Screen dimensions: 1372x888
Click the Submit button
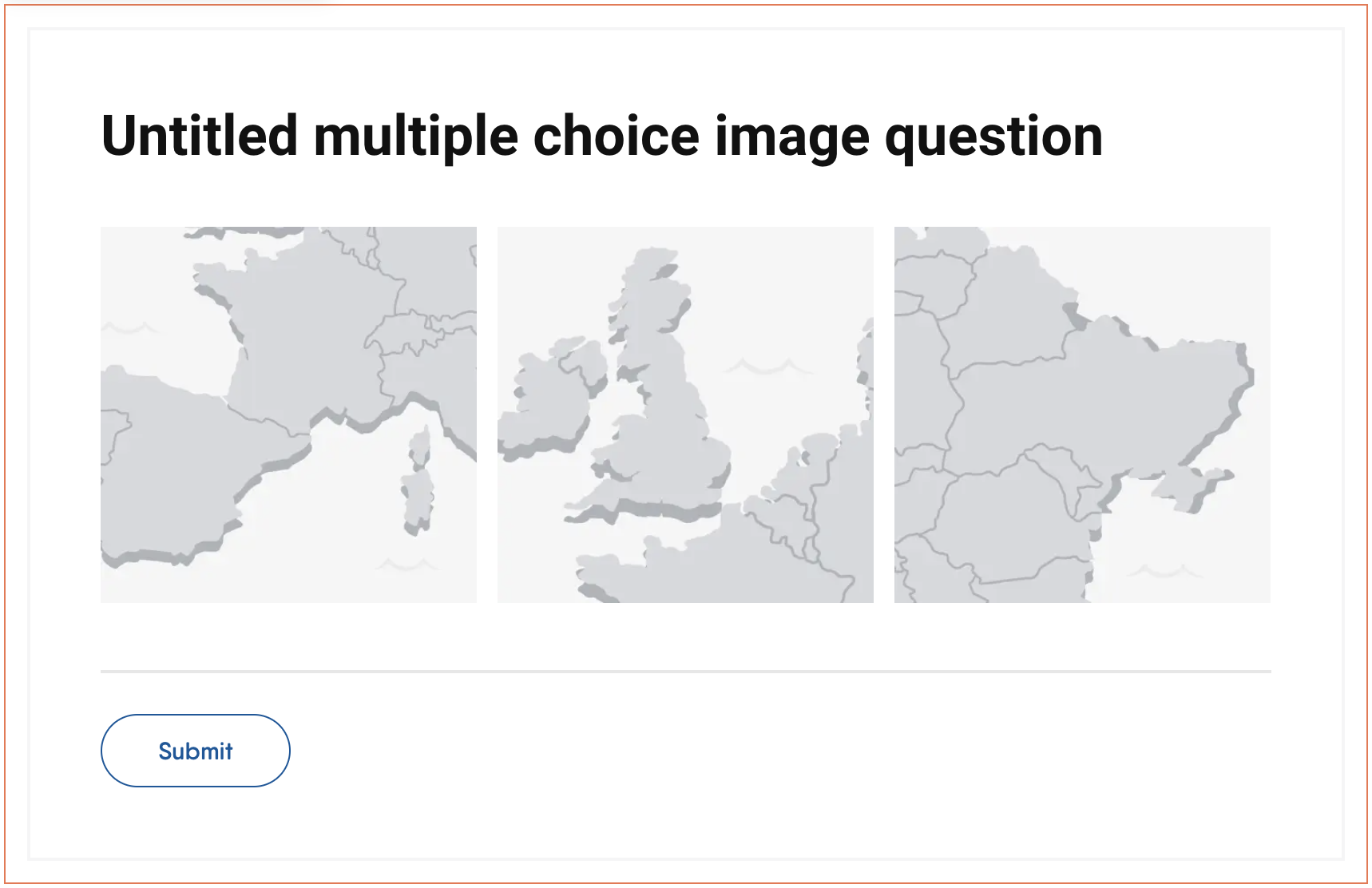click(x=195, y=751)
